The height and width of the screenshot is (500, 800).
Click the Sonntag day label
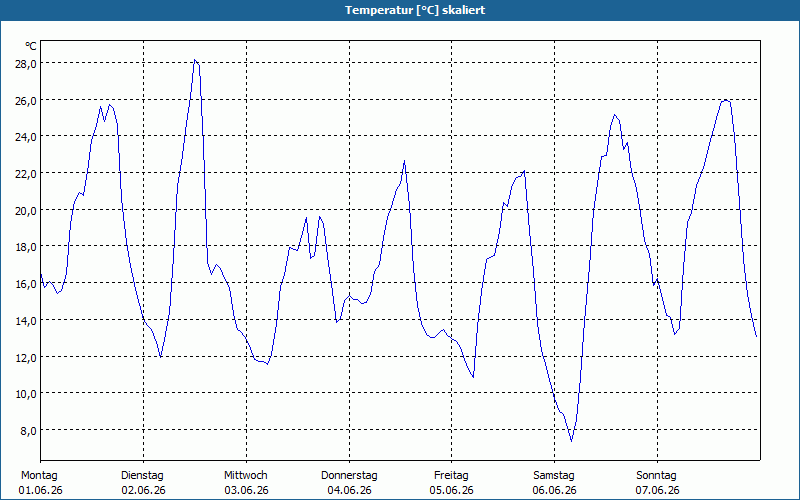[656, 476]
